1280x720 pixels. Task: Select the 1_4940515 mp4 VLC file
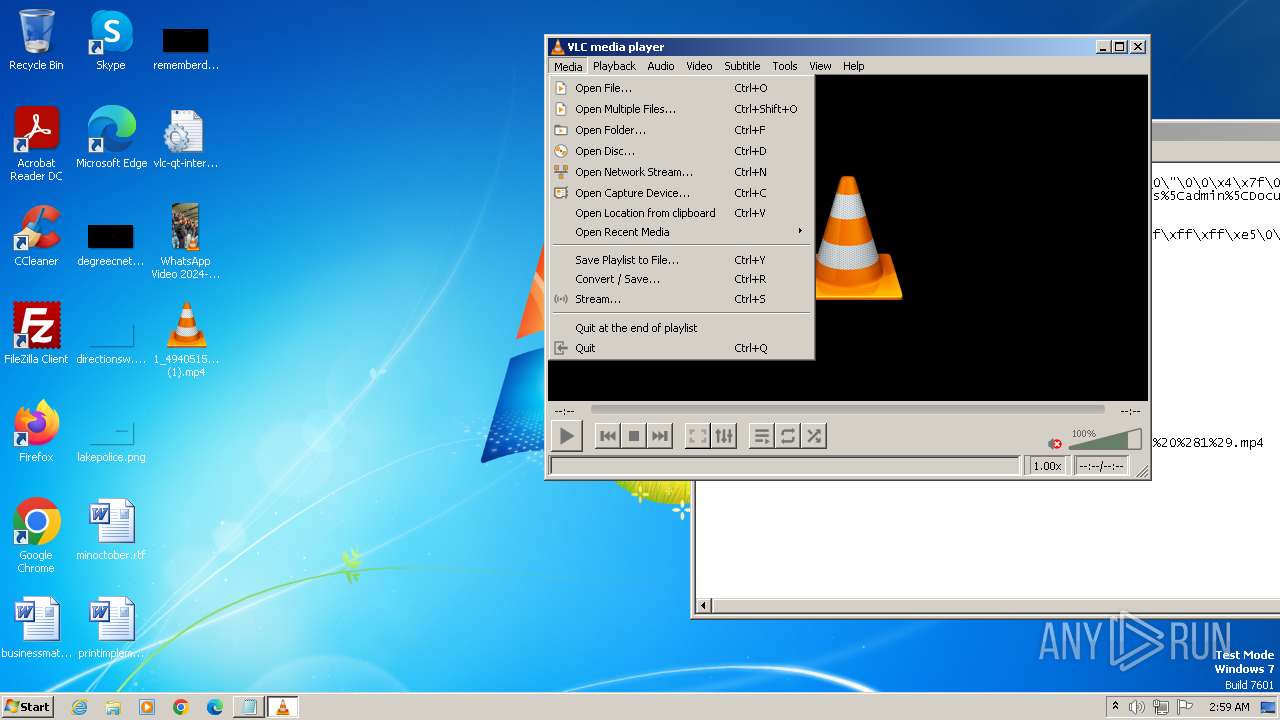coord(185,339)
